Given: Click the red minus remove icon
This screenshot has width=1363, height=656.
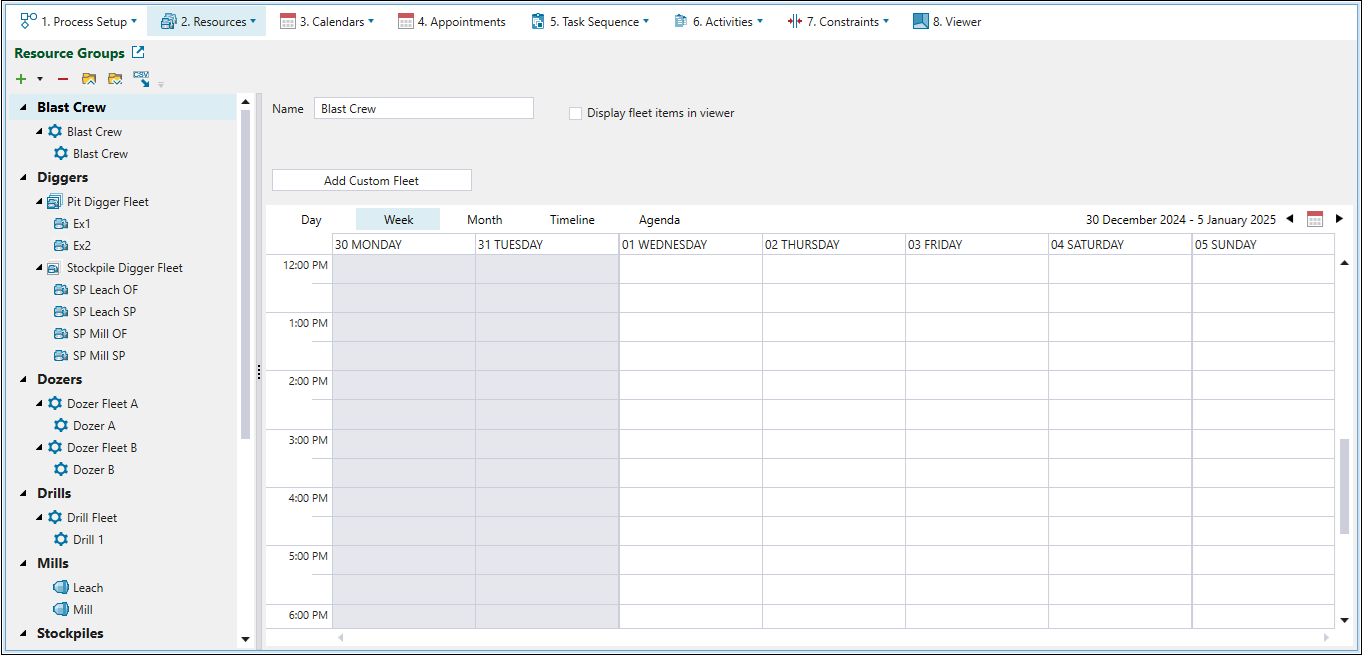Looking at the screenshot, I should click(63, 79).
